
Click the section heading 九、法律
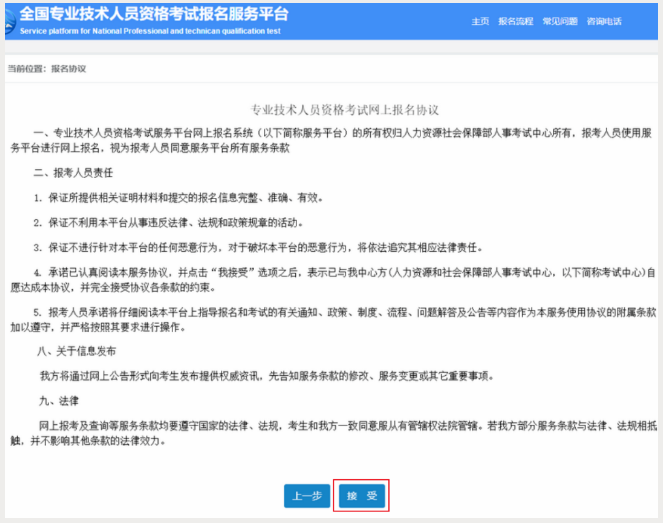coord(59,401)
